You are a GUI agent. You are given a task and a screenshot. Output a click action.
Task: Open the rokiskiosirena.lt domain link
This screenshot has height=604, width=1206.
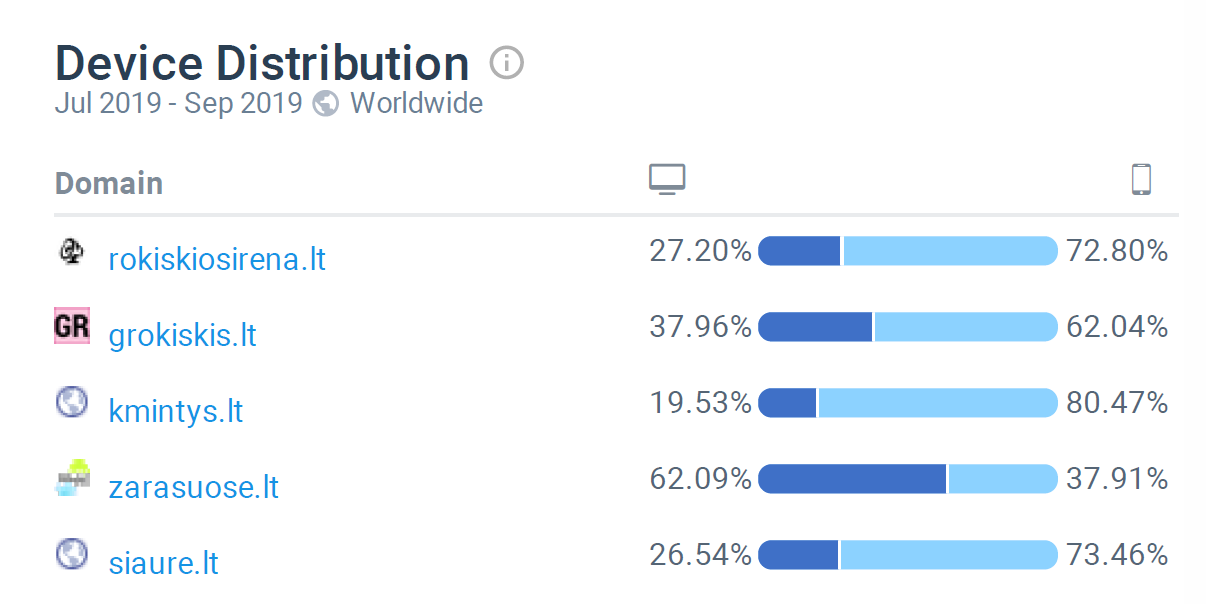click(x=217, y=259)
